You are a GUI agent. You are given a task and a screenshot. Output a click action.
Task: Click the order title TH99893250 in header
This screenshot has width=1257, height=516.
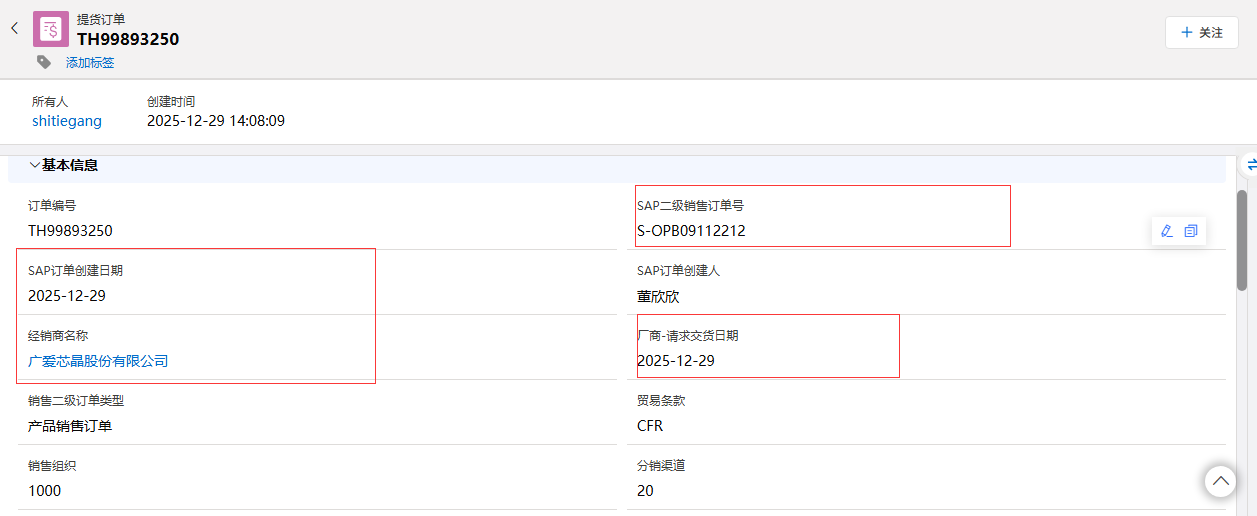tap(128, 39)
